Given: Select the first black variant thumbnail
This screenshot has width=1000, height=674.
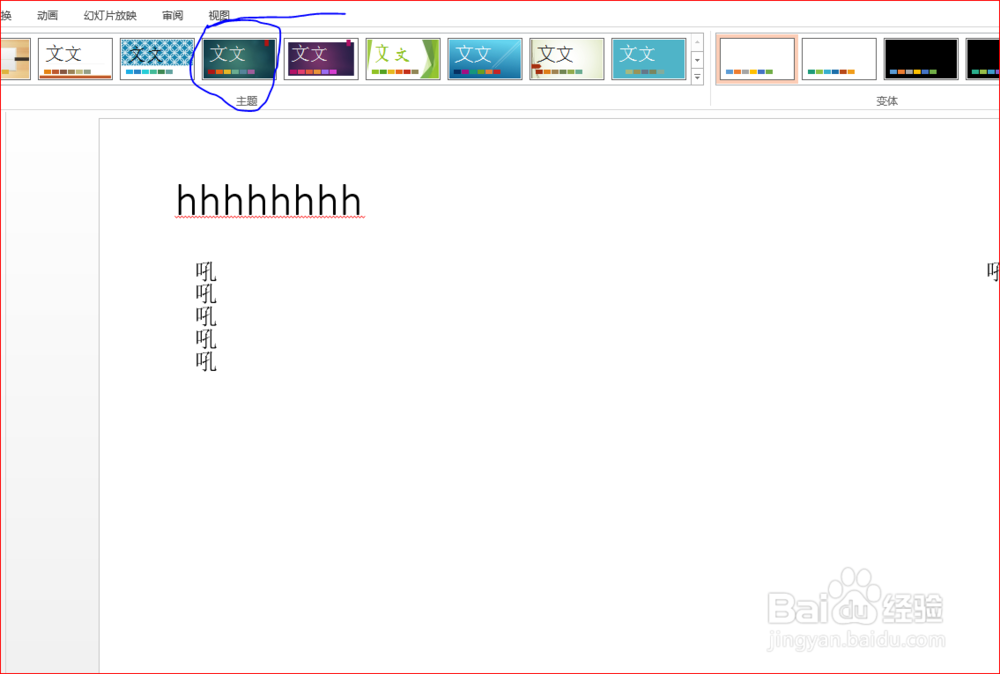Looking at the screenshot, I should pyautogui.click(x=921, y=59).
